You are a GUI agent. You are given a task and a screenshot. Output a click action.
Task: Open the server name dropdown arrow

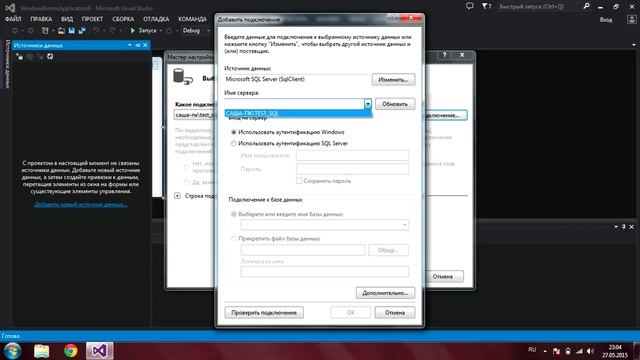pyautogui.click(x=368, y=104)
